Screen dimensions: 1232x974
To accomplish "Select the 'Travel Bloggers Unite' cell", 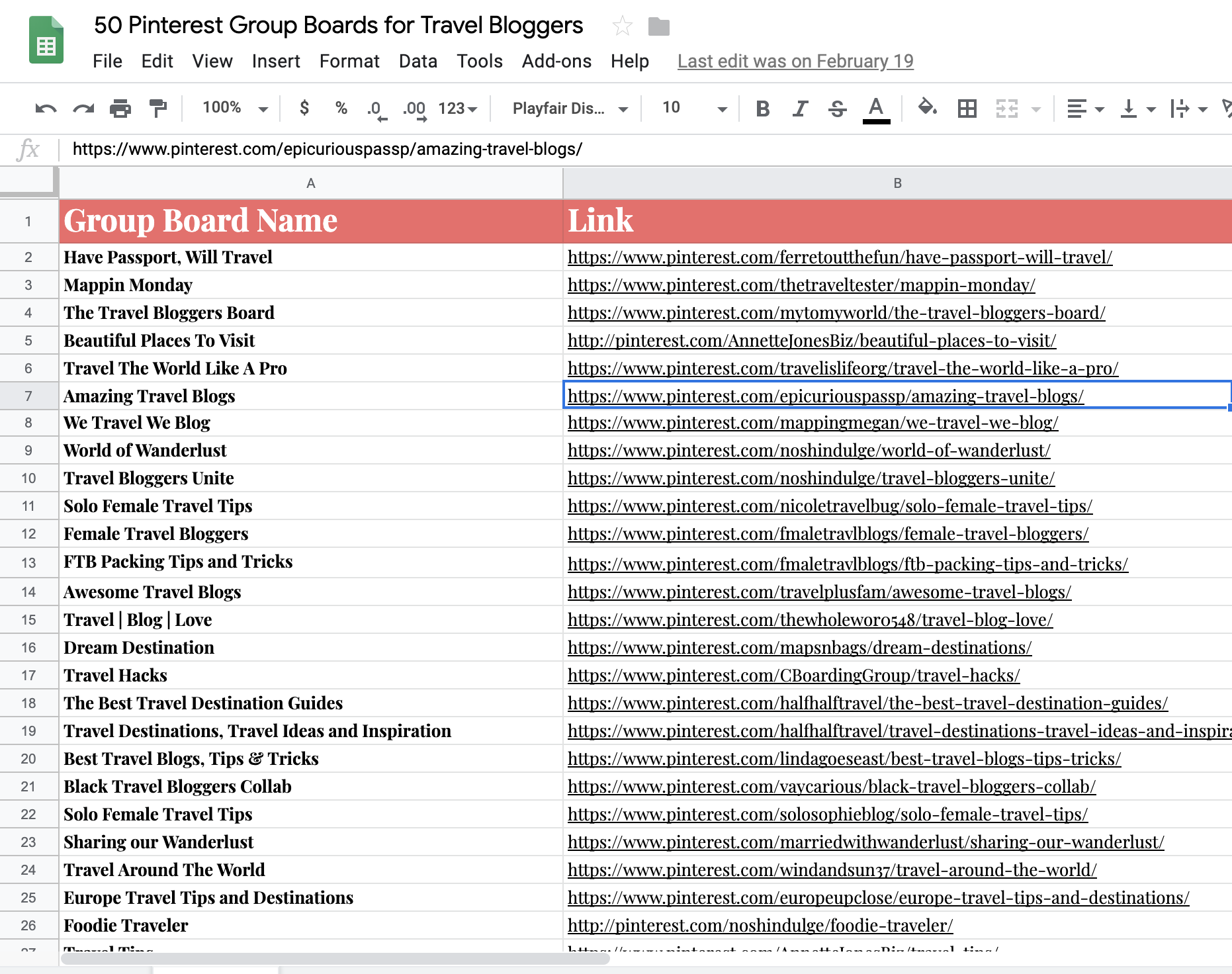I will 311,478.
